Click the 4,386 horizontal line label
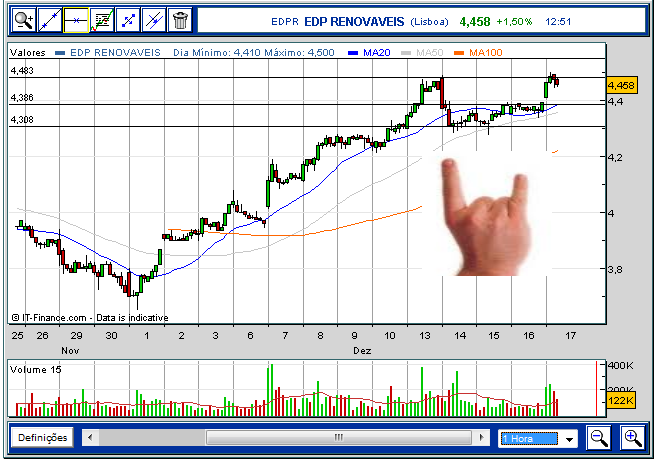 (22, 98)
